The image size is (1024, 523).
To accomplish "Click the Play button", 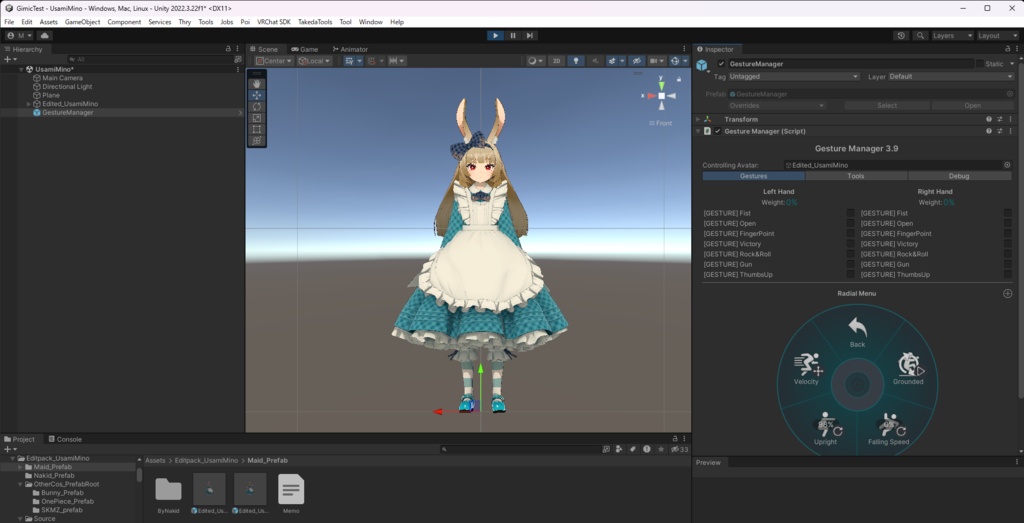I will [495, 35].
